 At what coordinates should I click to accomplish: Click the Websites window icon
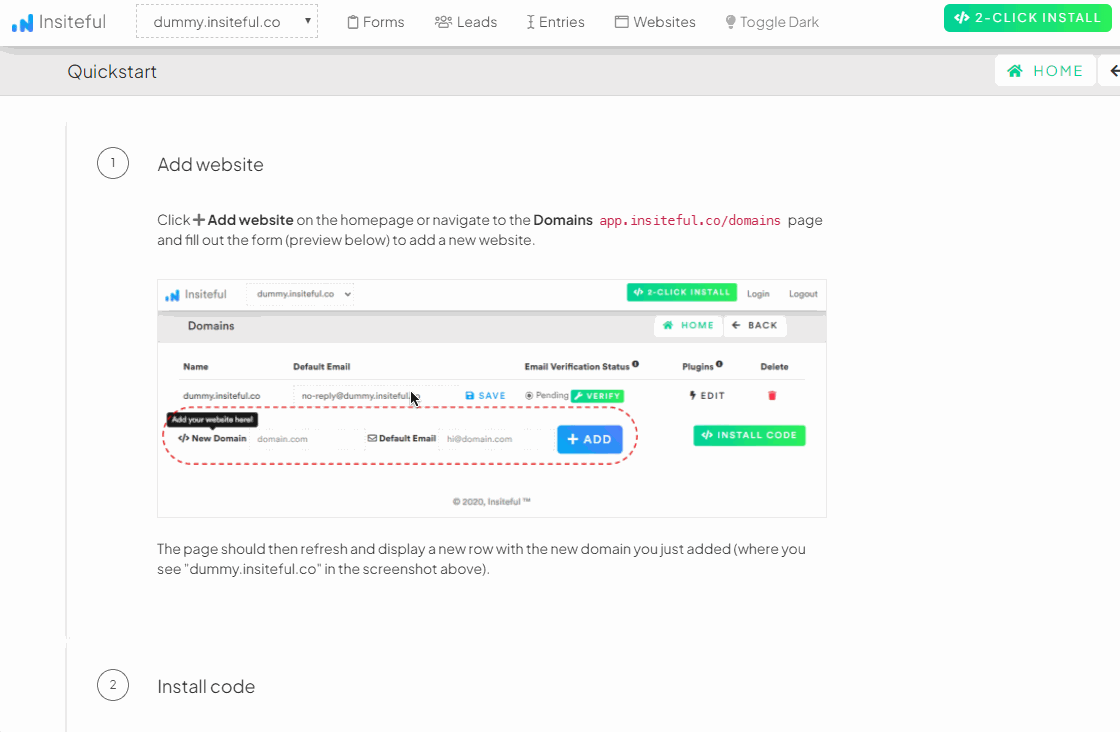click(621, 22)
